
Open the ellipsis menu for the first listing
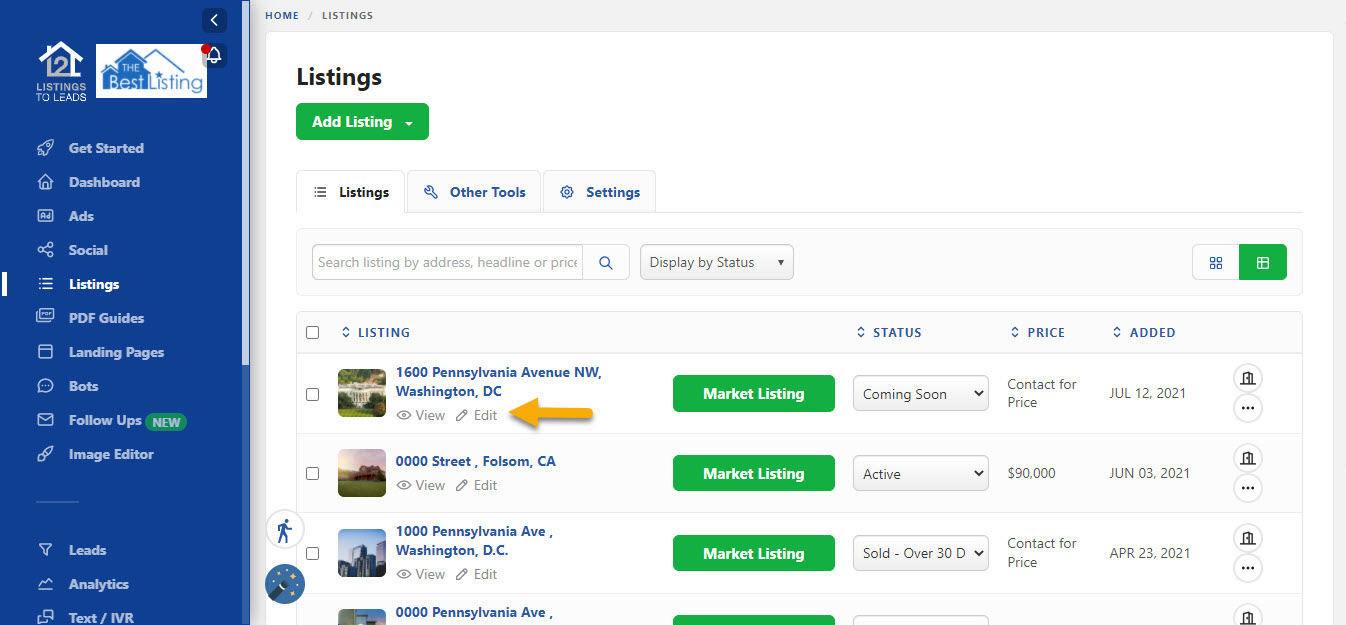(x=1247, y=408)
